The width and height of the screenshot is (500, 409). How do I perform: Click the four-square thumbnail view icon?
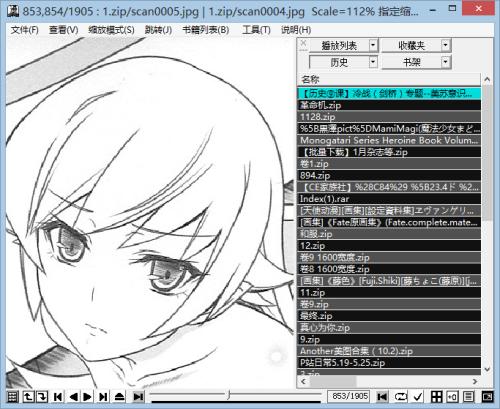436,397
